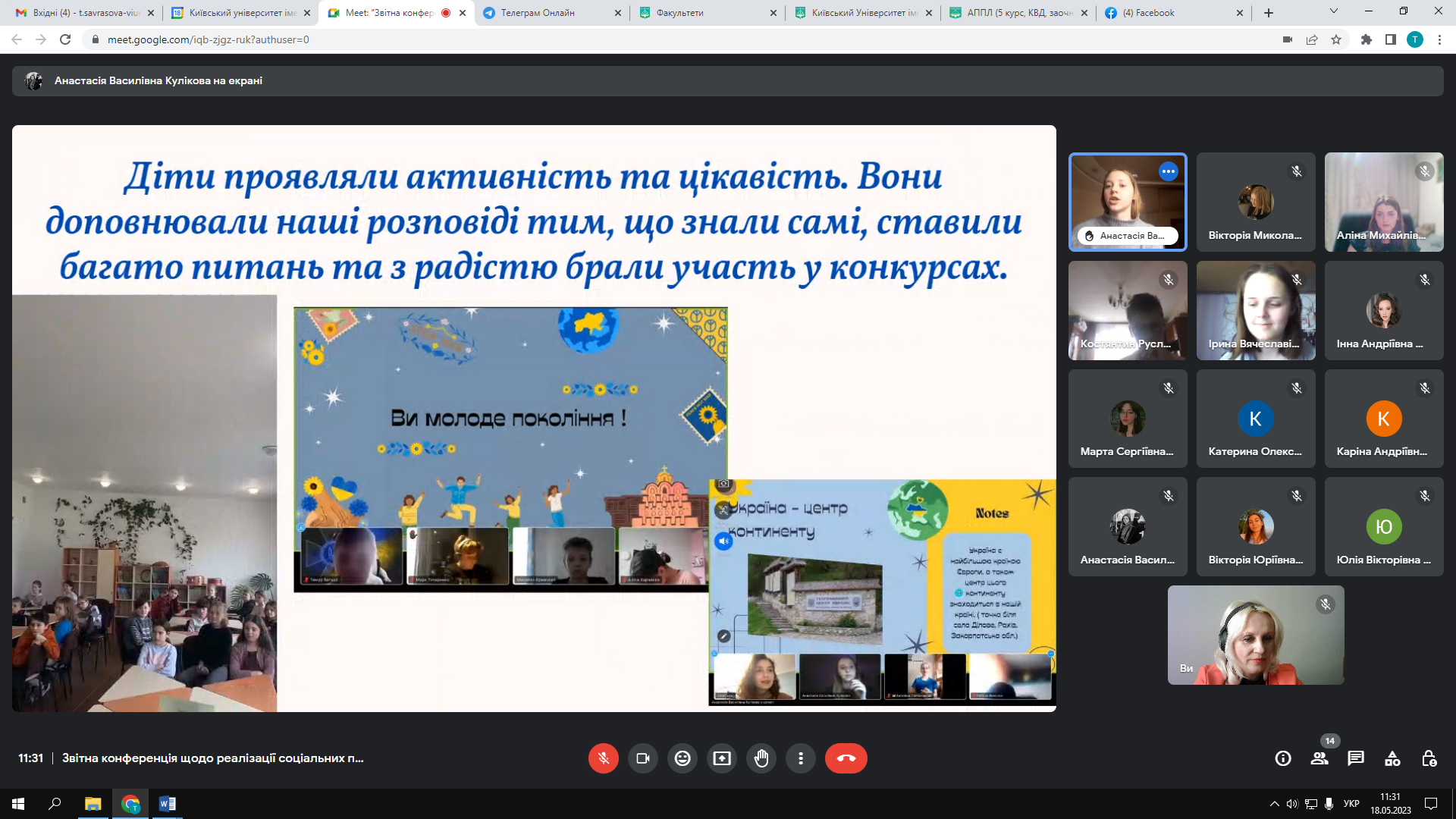Open the meeting details info icon

1283,758
